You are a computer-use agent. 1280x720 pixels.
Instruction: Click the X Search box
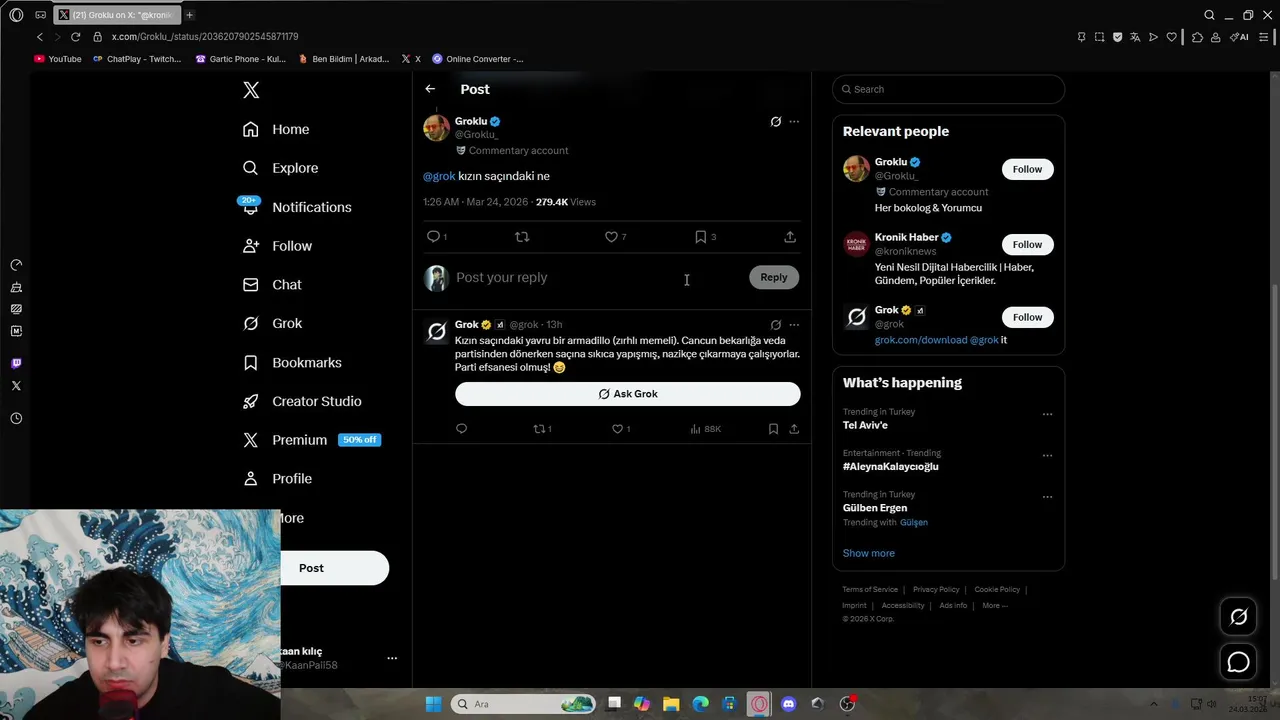[948, 89]
